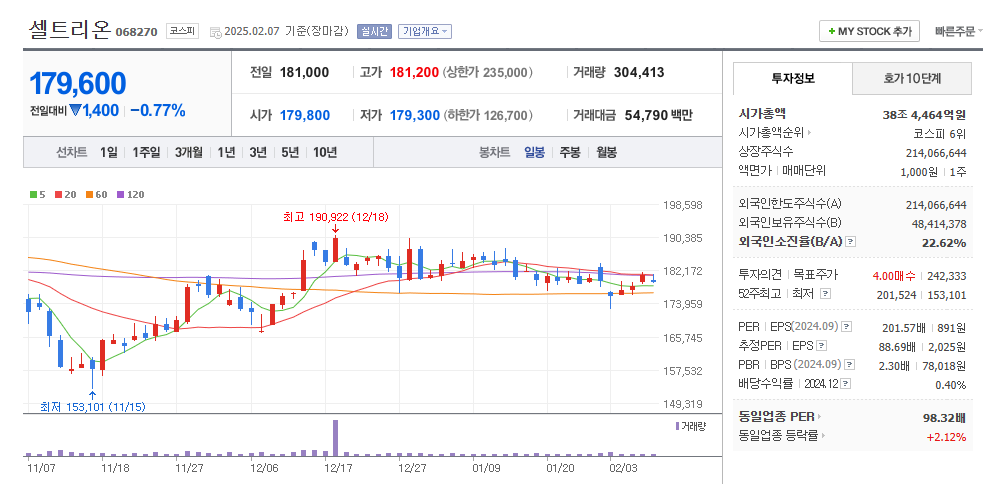Select the 월봉 candlestick chart

tap(607, 152)
